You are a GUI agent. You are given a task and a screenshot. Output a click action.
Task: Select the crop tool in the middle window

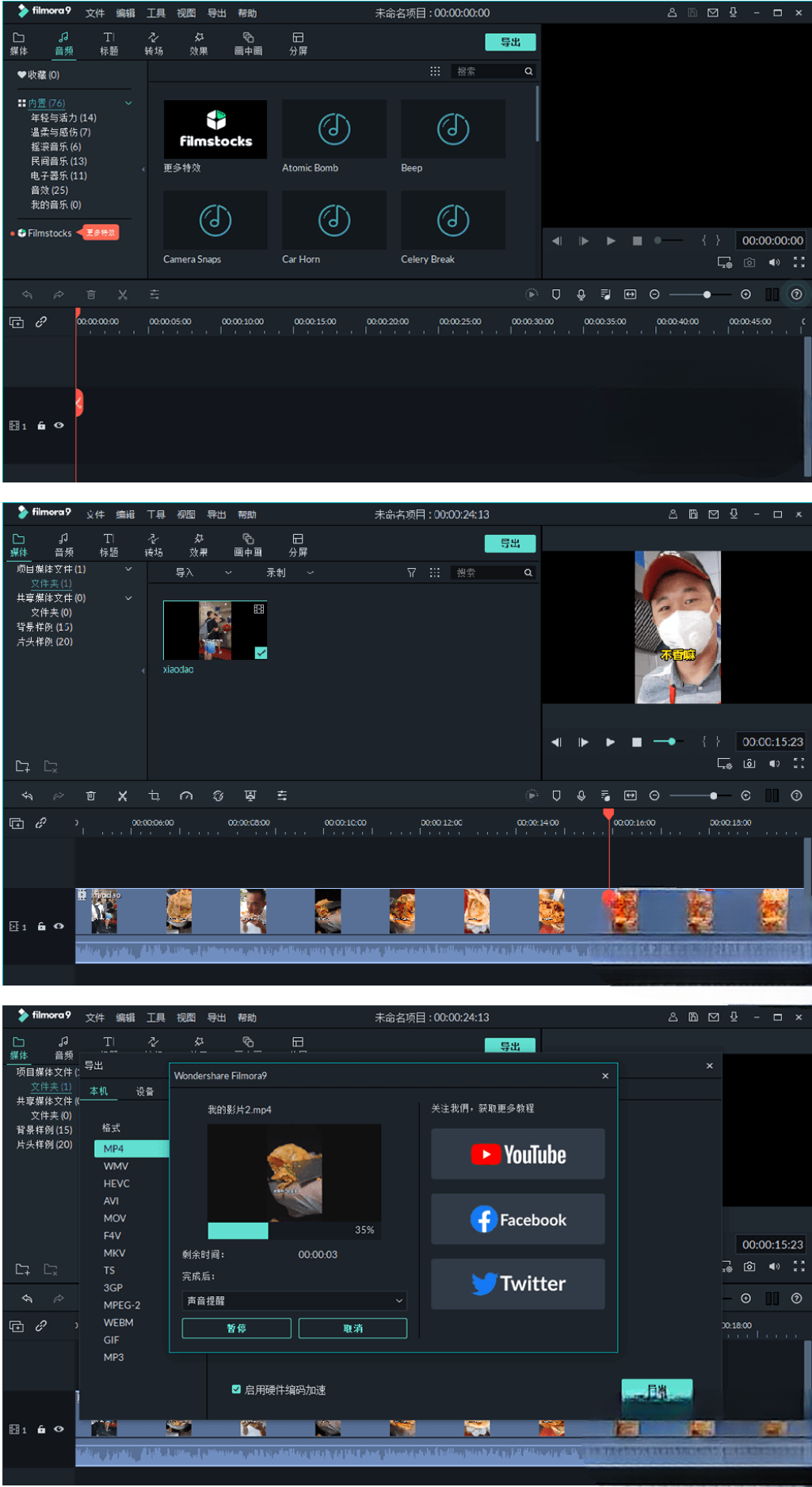point(154,795)
